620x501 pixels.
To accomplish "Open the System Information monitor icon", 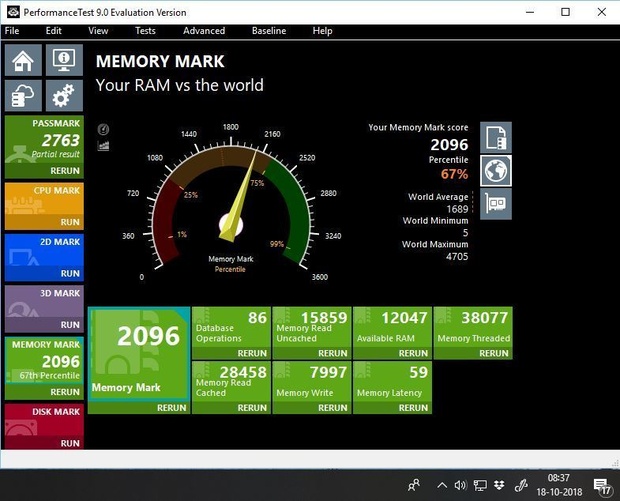I will 64,60.
